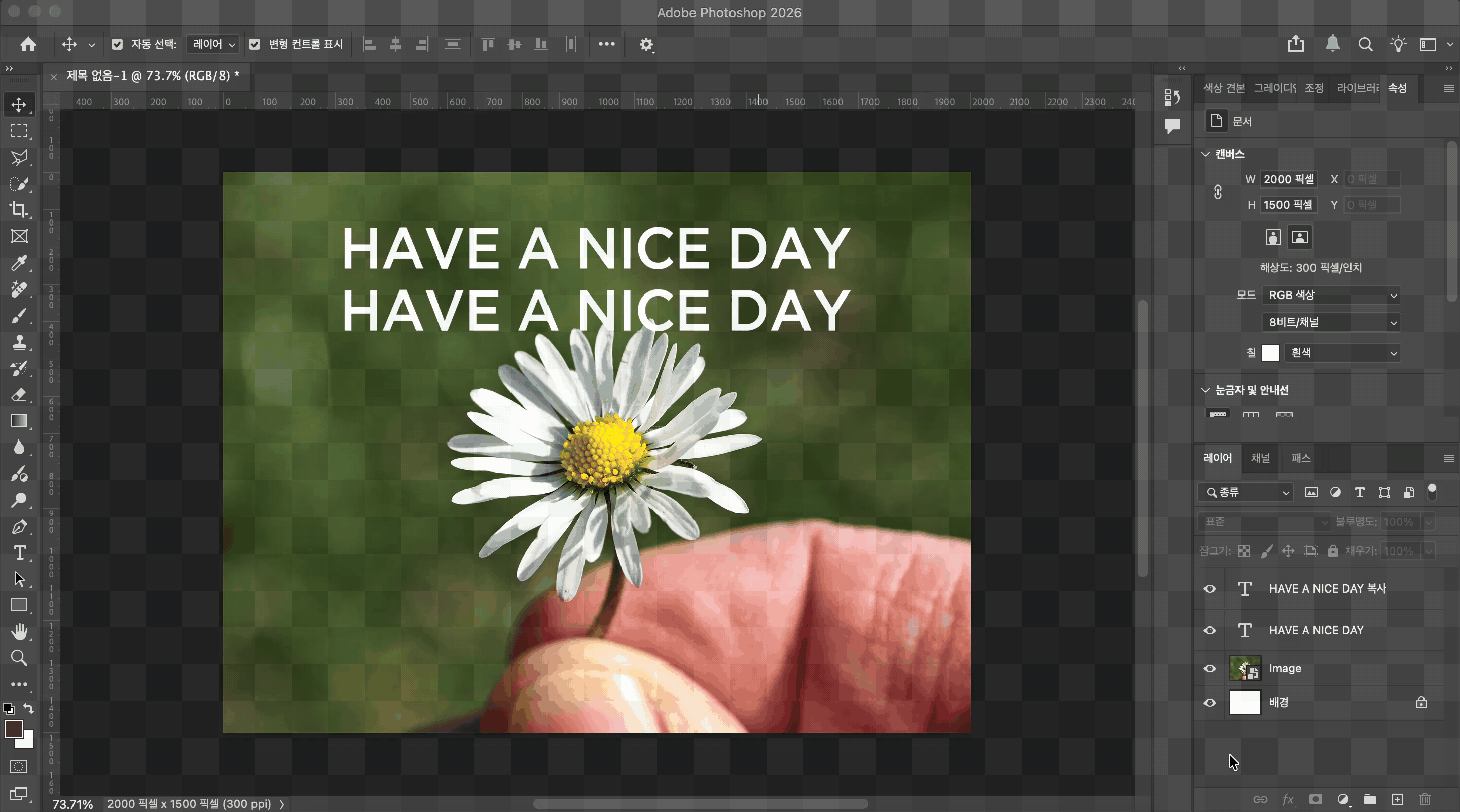Select the Hand tool

point(19,631)
